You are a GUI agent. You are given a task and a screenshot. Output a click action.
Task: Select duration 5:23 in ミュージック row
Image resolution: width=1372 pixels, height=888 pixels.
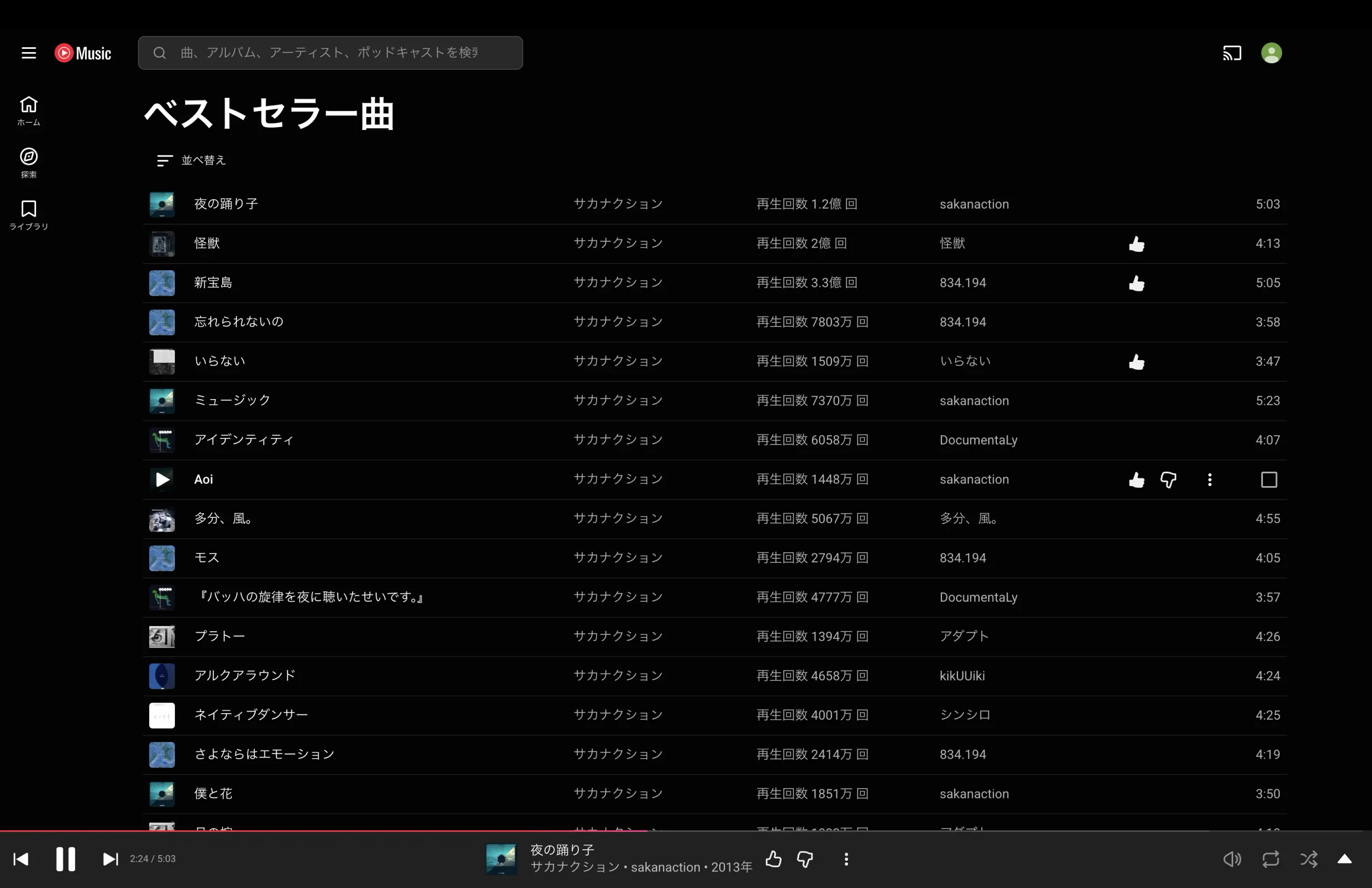[x=1268, y=401]
